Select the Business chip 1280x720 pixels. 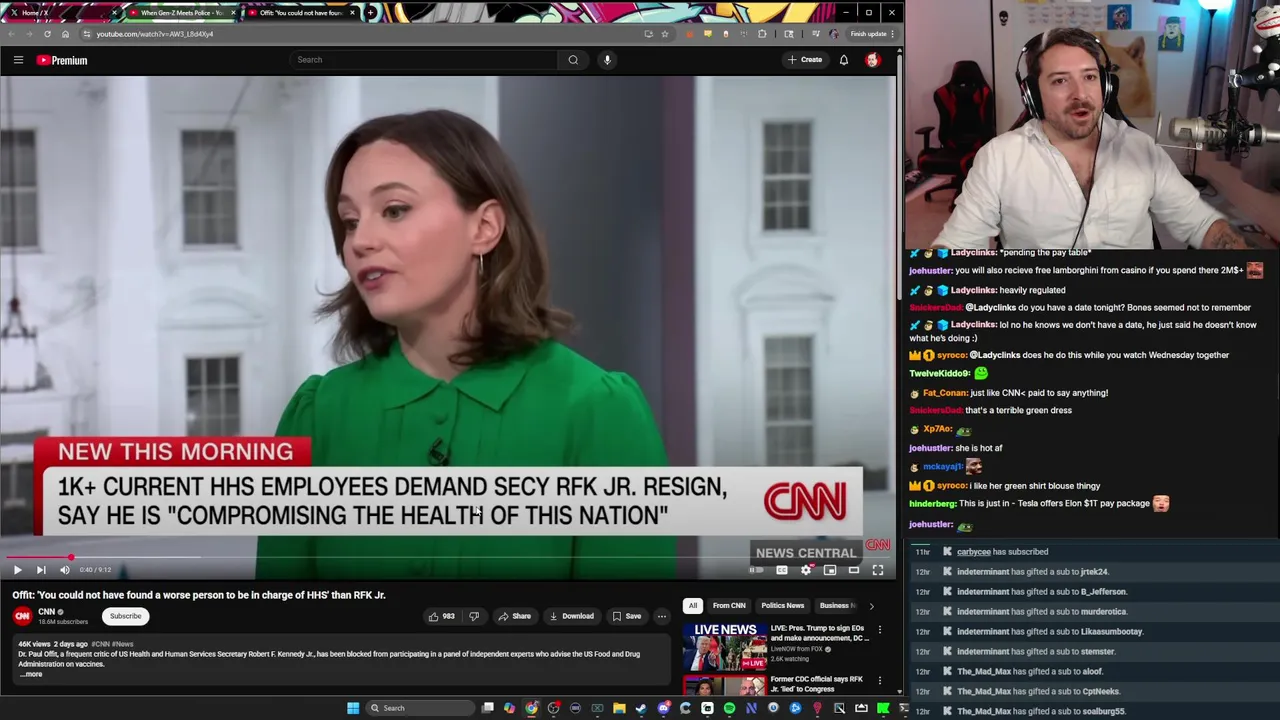(x=836, y=605)
